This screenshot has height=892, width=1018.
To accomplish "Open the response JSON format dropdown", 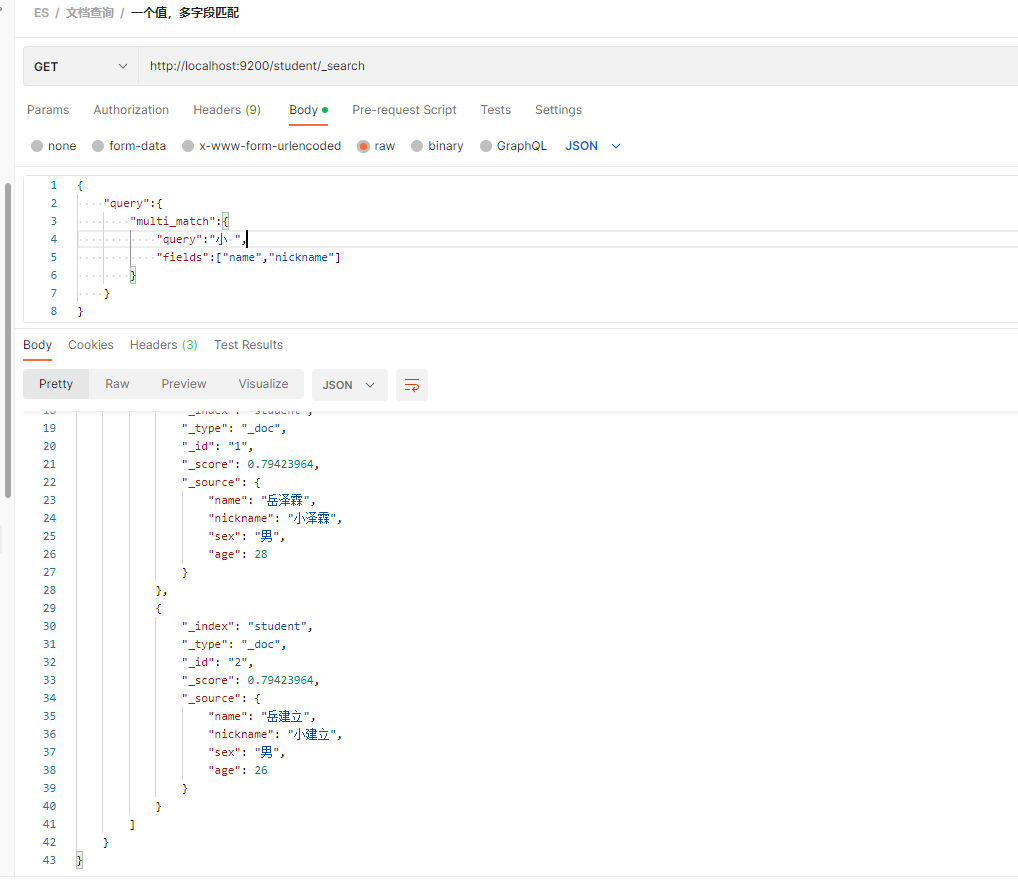I will click(x=349, y=385).
